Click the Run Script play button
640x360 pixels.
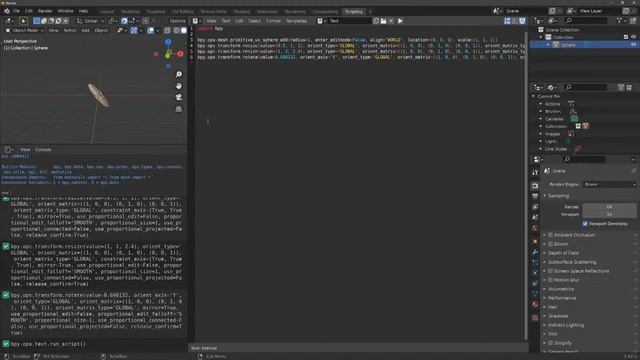point(400,21)
